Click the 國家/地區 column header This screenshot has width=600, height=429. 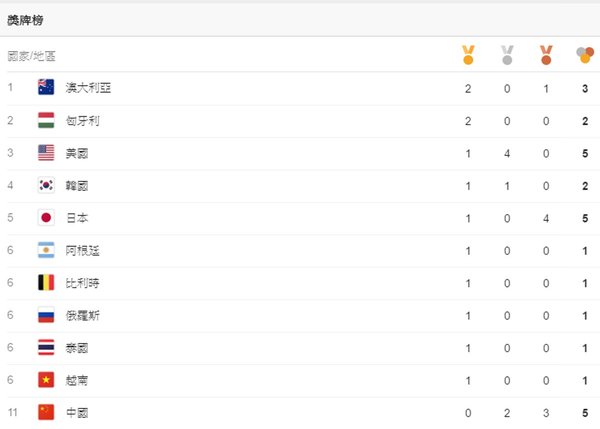tap(31, 56)
